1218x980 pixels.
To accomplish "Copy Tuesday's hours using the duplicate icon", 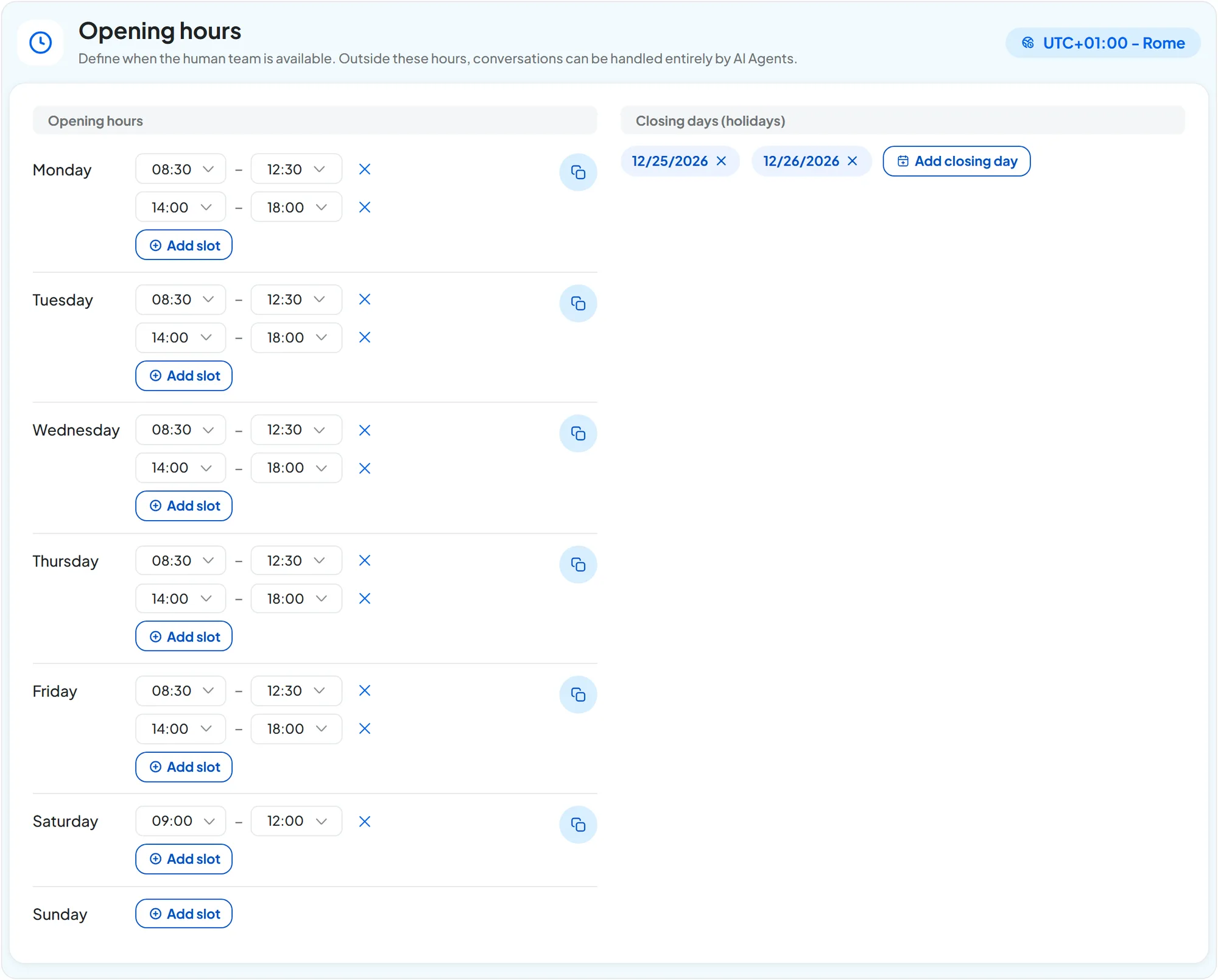I will tap(578, 303).
